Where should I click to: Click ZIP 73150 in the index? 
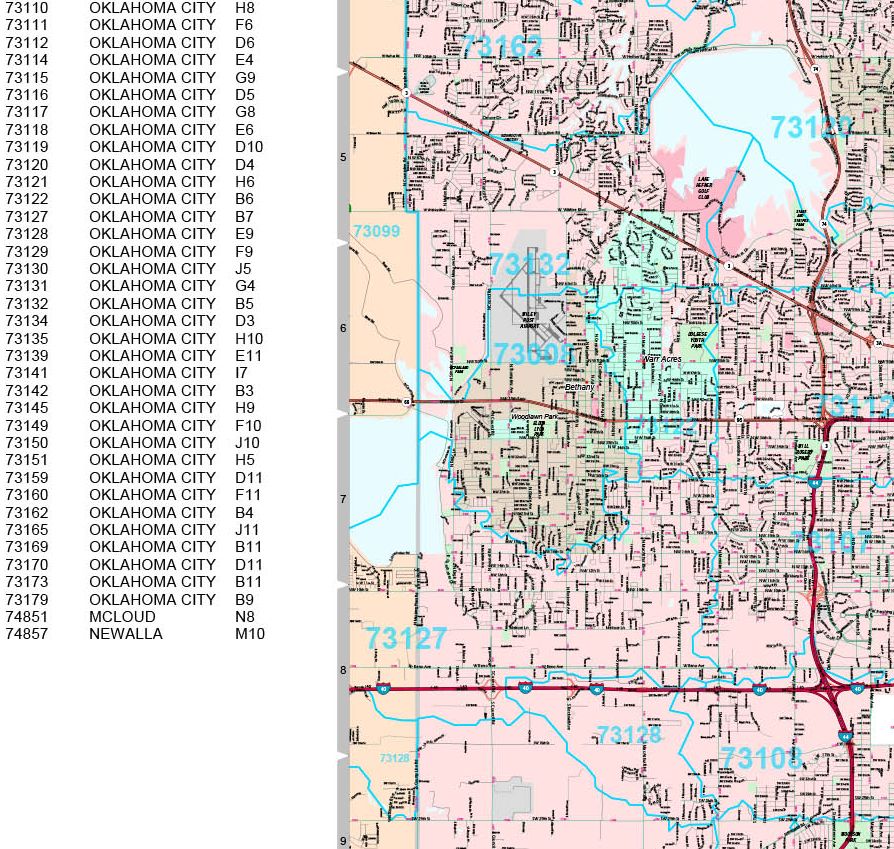pos(27,442)
